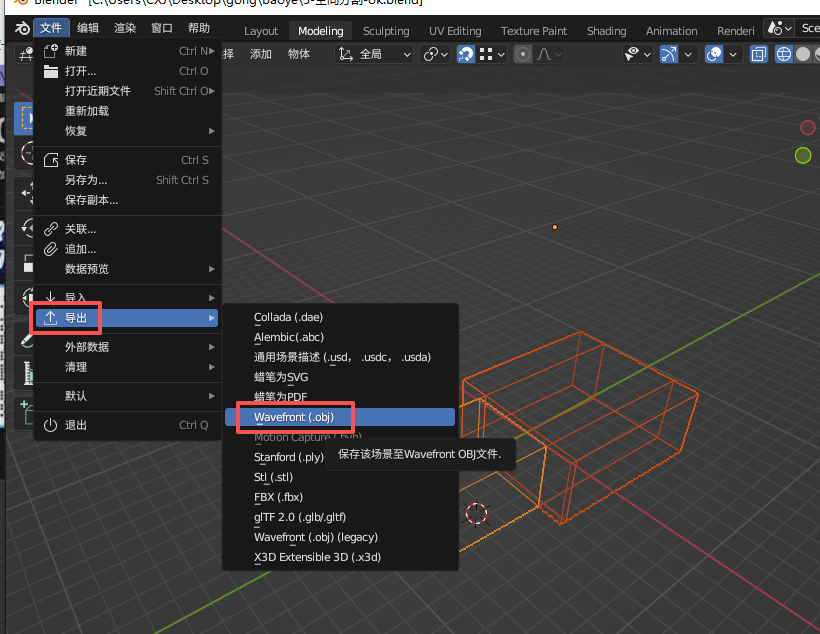The width and height of the screenshot is (820, 634).
Task: Click the Blender logo icon
Action: click(21, 28)
